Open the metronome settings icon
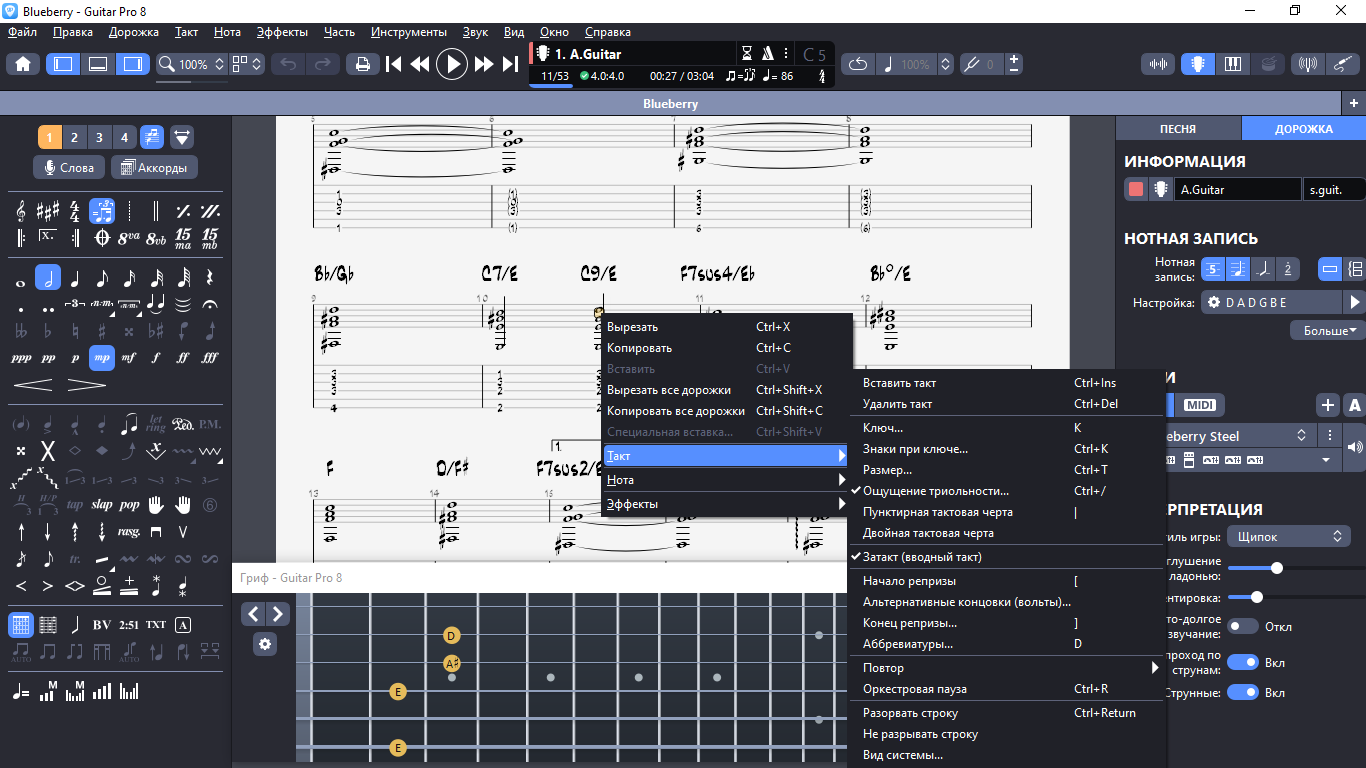 point(768,54)
